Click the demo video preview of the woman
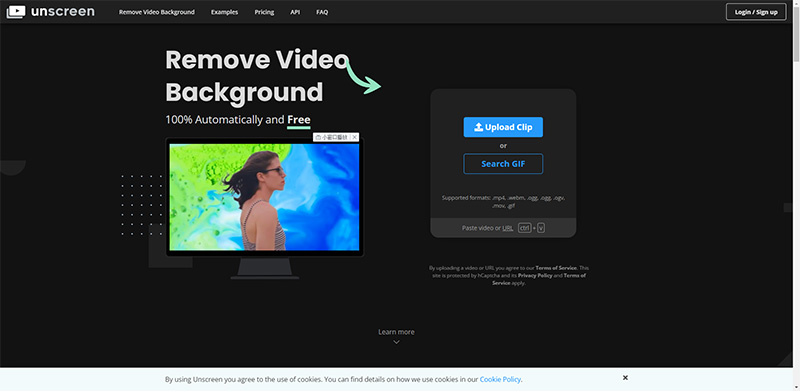Screen dimensions: 800x391 pos(264,197)
